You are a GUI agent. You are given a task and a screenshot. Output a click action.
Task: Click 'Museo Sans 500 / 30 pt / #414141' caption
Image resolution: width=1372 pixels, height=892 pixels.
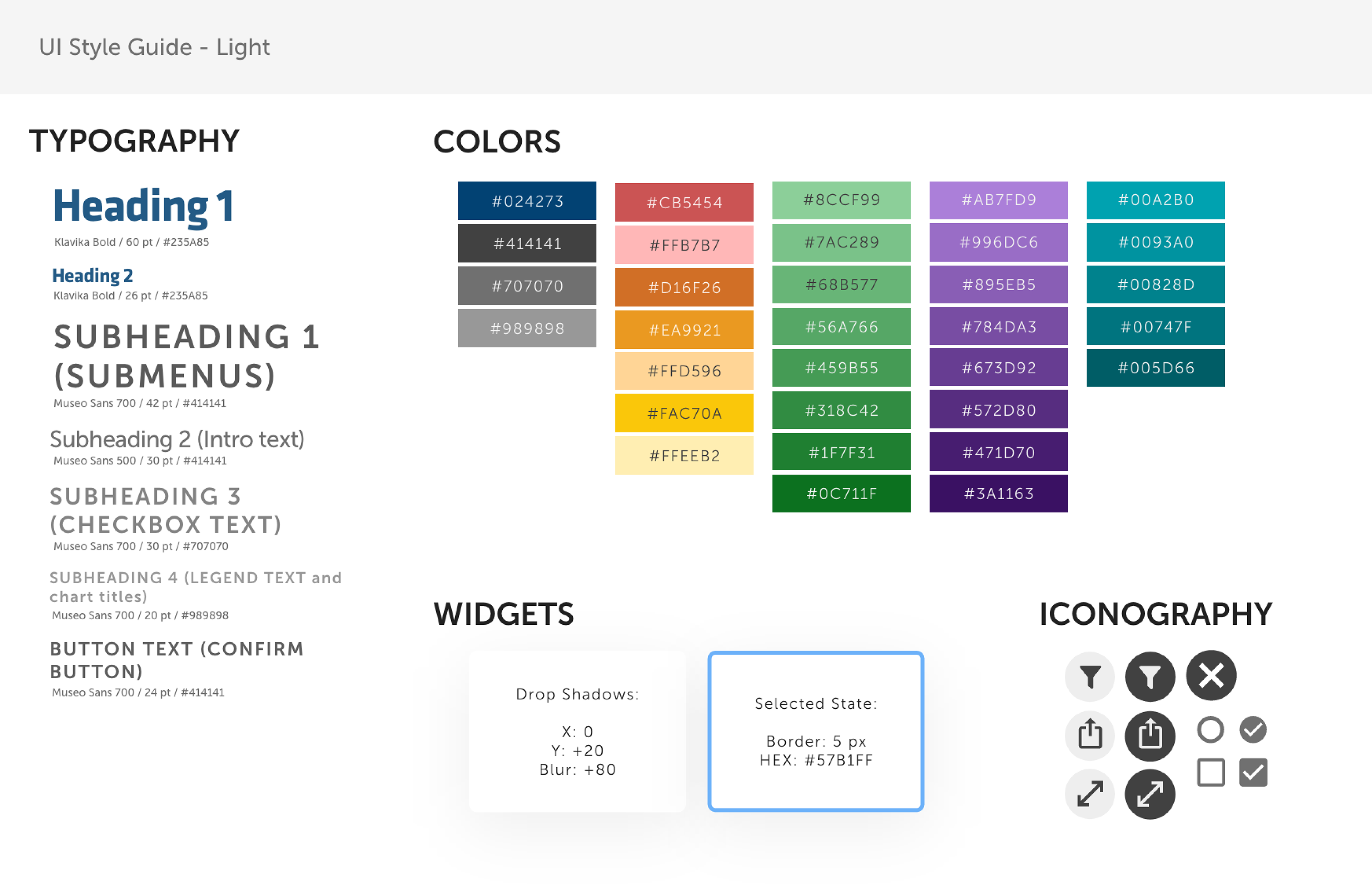pyautogui.click(x=140, y=461)
